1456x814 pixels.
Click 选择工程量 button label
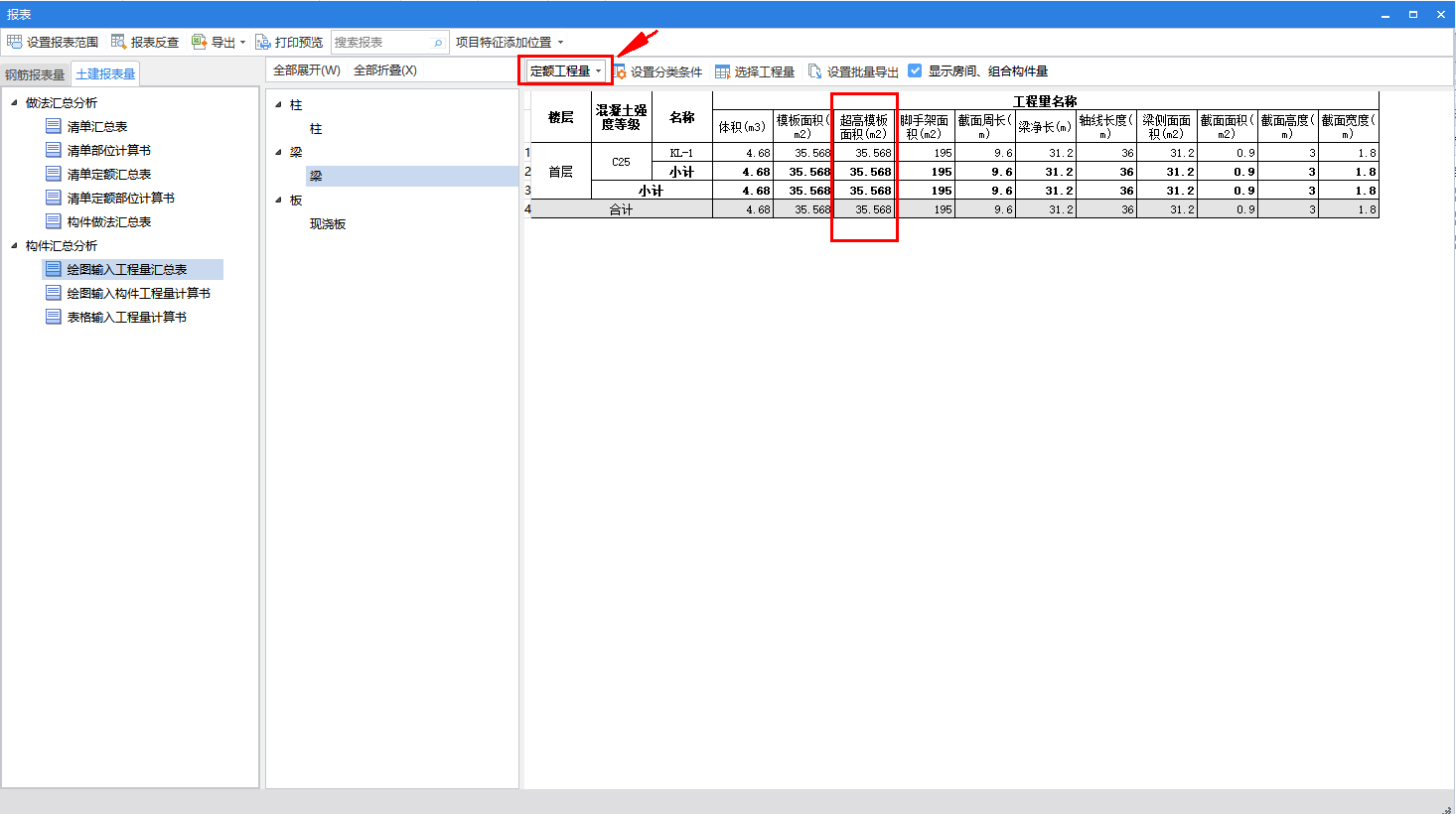tap(765, 72)
